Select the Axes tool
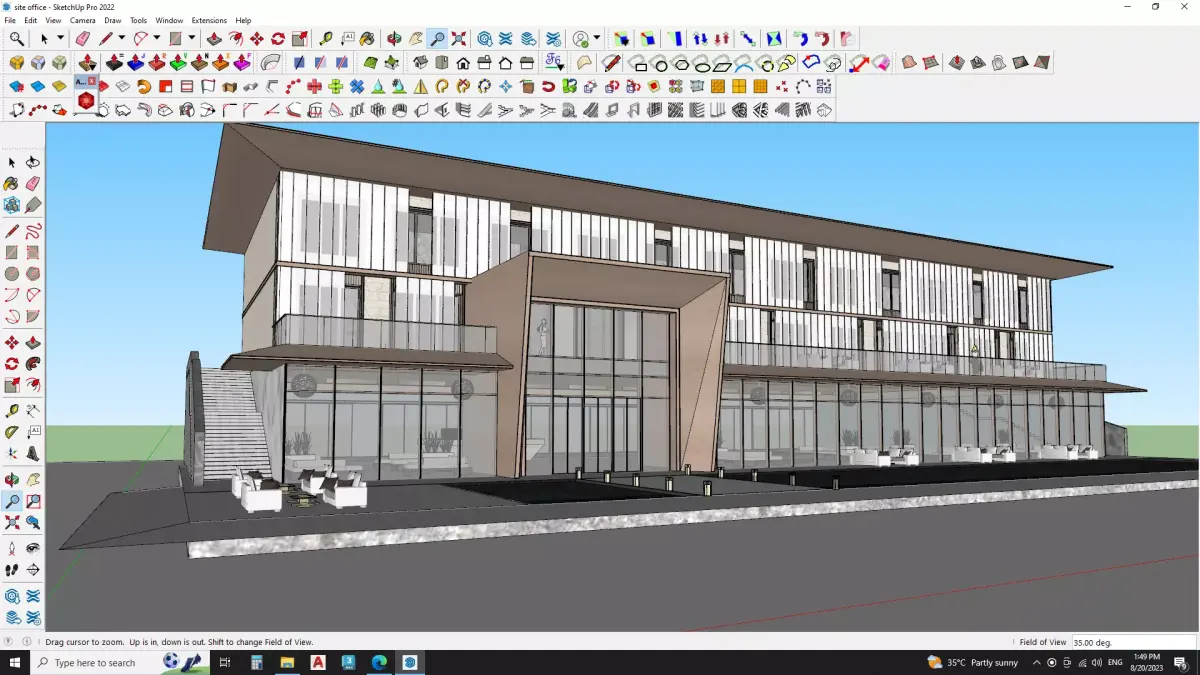1200x675 pixels. coord(12,453)
